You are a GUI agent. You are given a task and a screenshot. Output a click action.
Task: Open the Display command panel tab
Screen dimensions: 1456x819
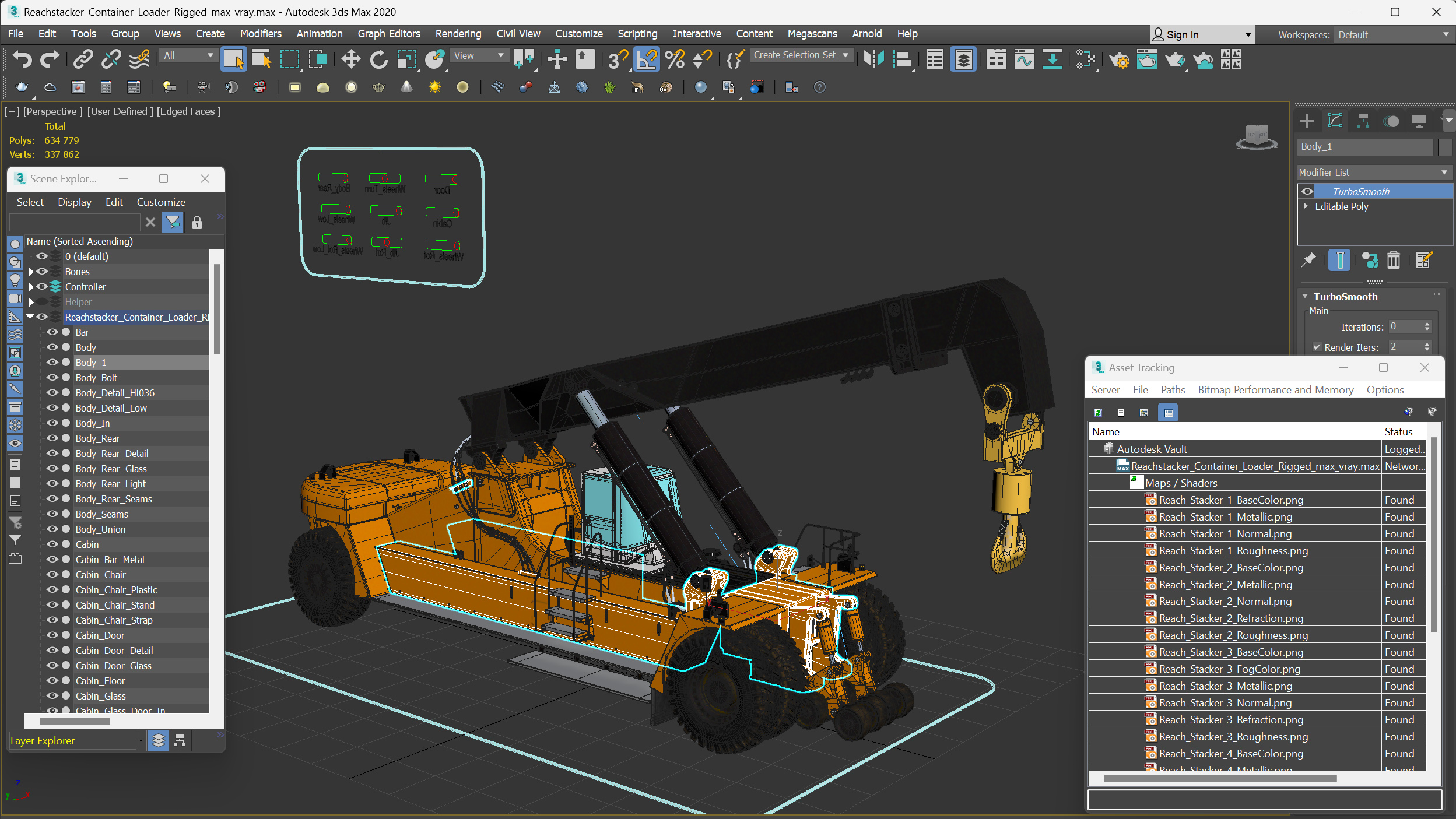(1419, 121)
